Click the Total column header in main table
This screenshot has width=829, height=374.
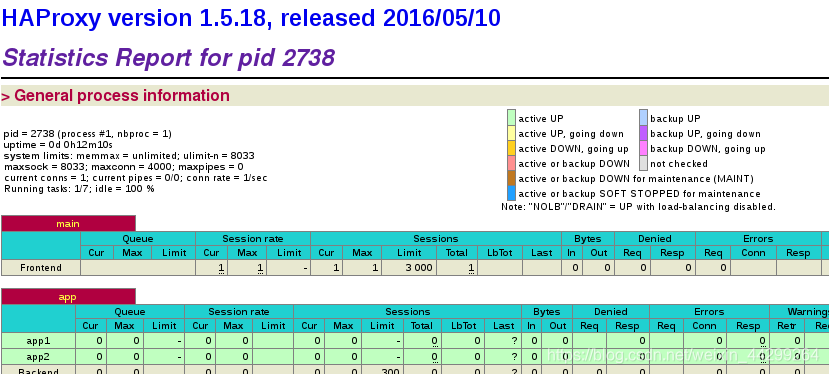pos(457,252)
